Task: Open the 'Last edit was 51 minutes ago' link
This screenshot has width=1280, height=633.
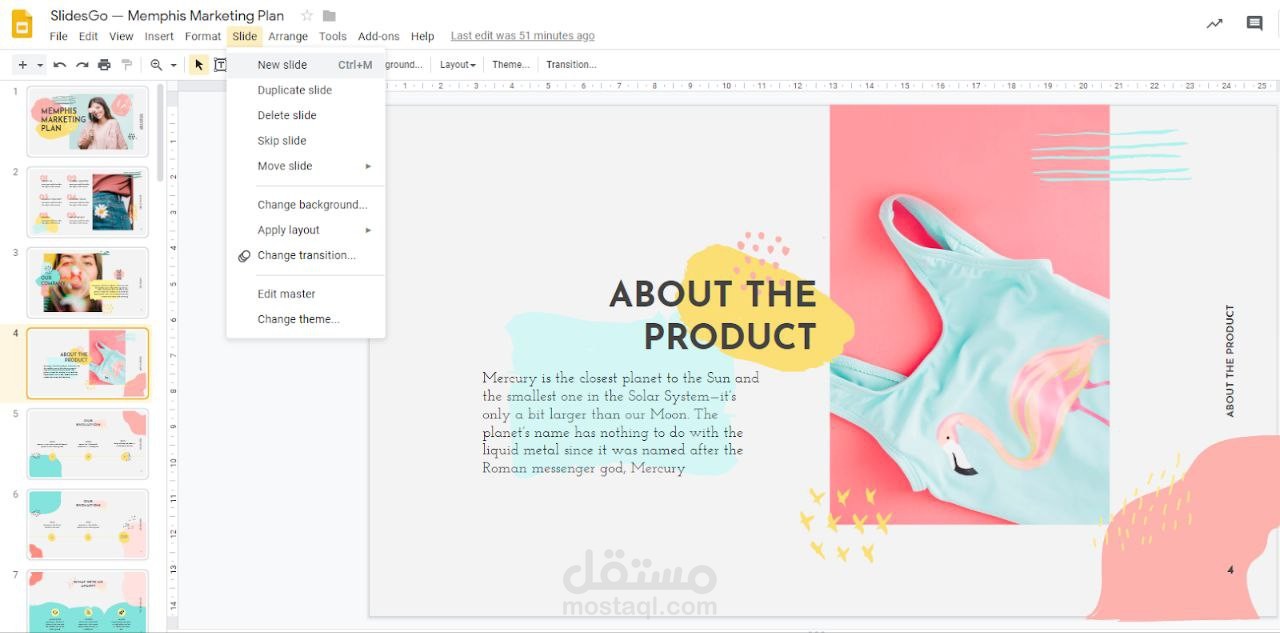Action: (x=522, y=36)
